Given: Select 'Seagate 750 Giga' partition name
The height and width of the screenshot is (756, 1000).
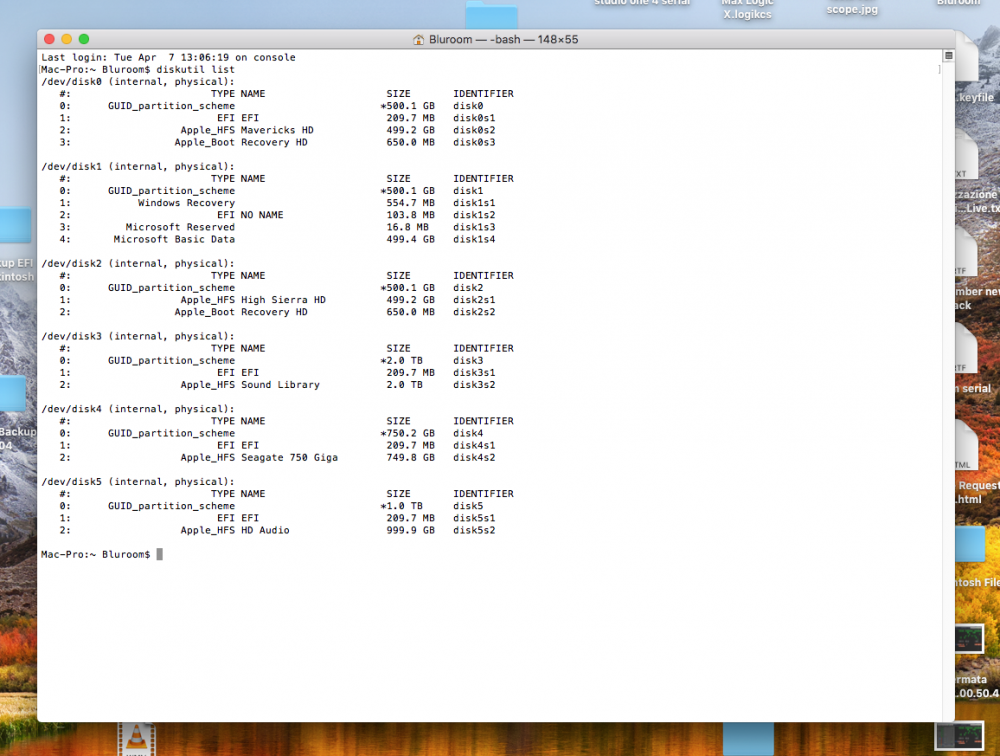Looking at the screenshot, I should click(x=289, y=457).
